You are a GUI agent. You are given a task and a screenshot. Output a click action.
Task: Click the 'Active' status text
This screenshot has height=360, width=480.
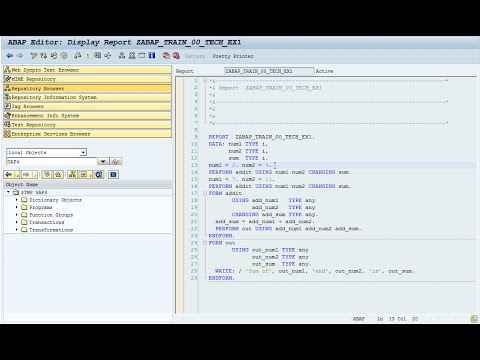(324, 71)
